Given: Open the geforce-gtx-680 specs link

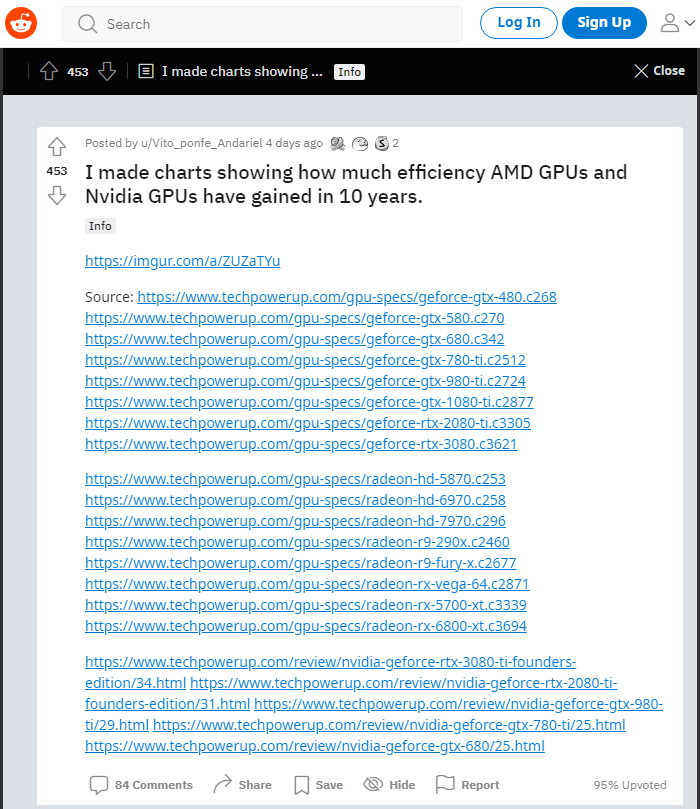Looking at the screenshot, I should (x=295, y=339).
